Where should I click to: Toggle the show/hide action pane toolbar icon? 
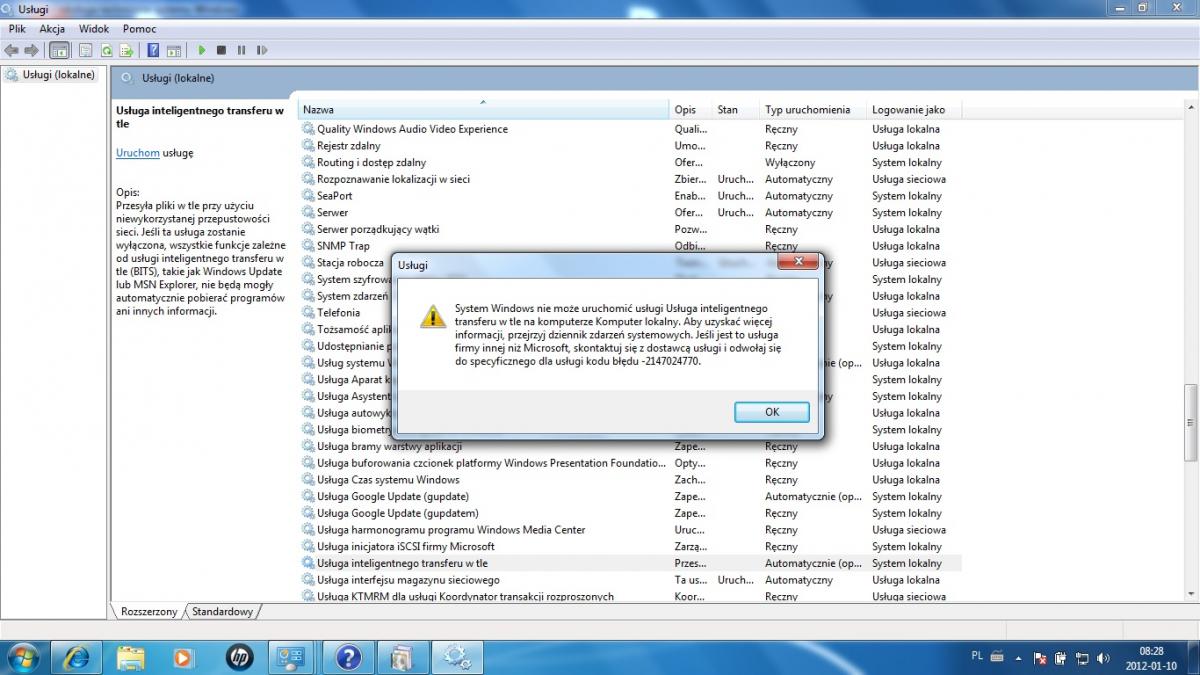(x=174, y=50)
